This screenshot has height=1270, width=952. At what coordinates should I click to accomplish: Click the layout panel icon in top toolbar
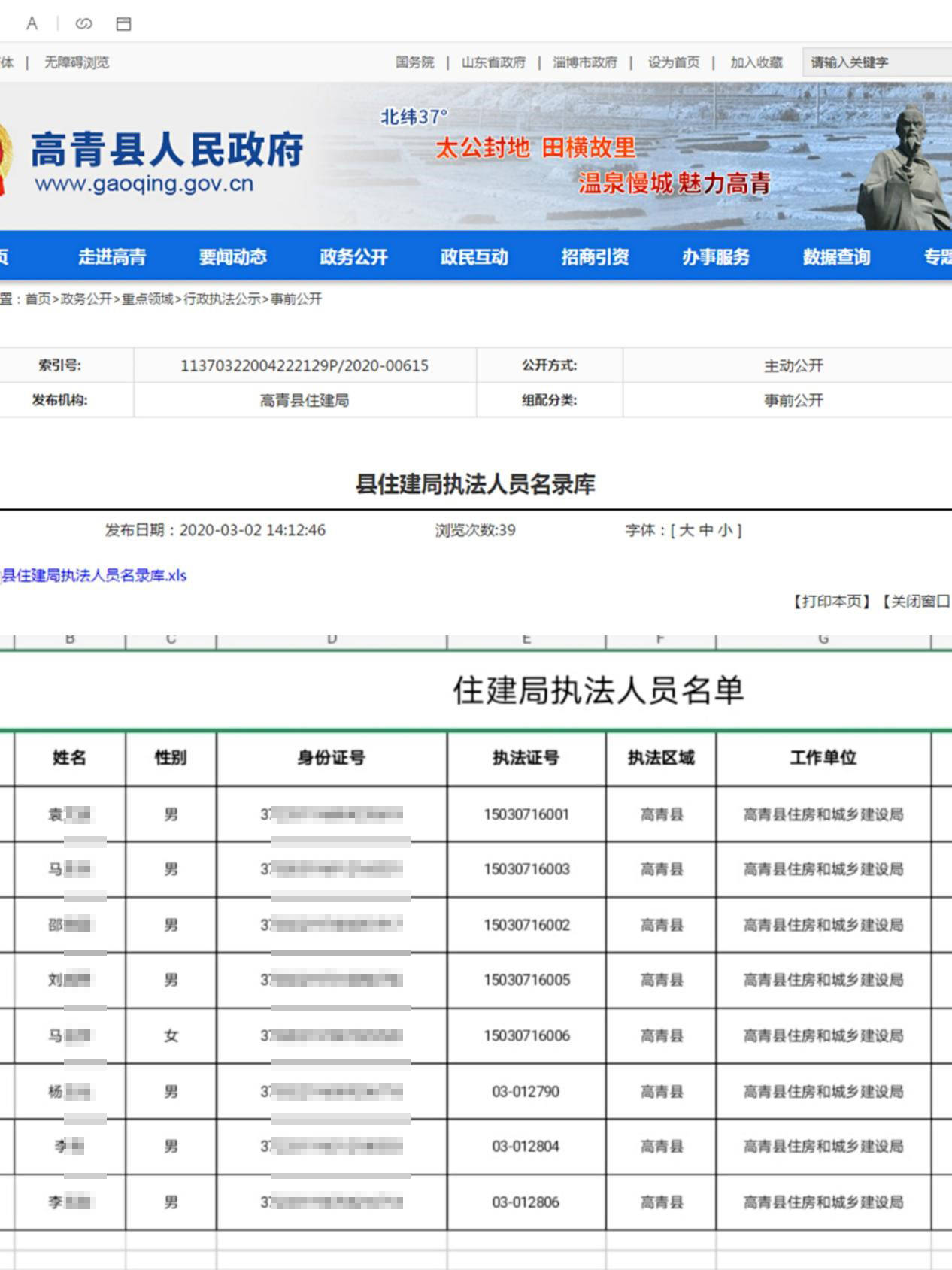[x=123, y=23]
